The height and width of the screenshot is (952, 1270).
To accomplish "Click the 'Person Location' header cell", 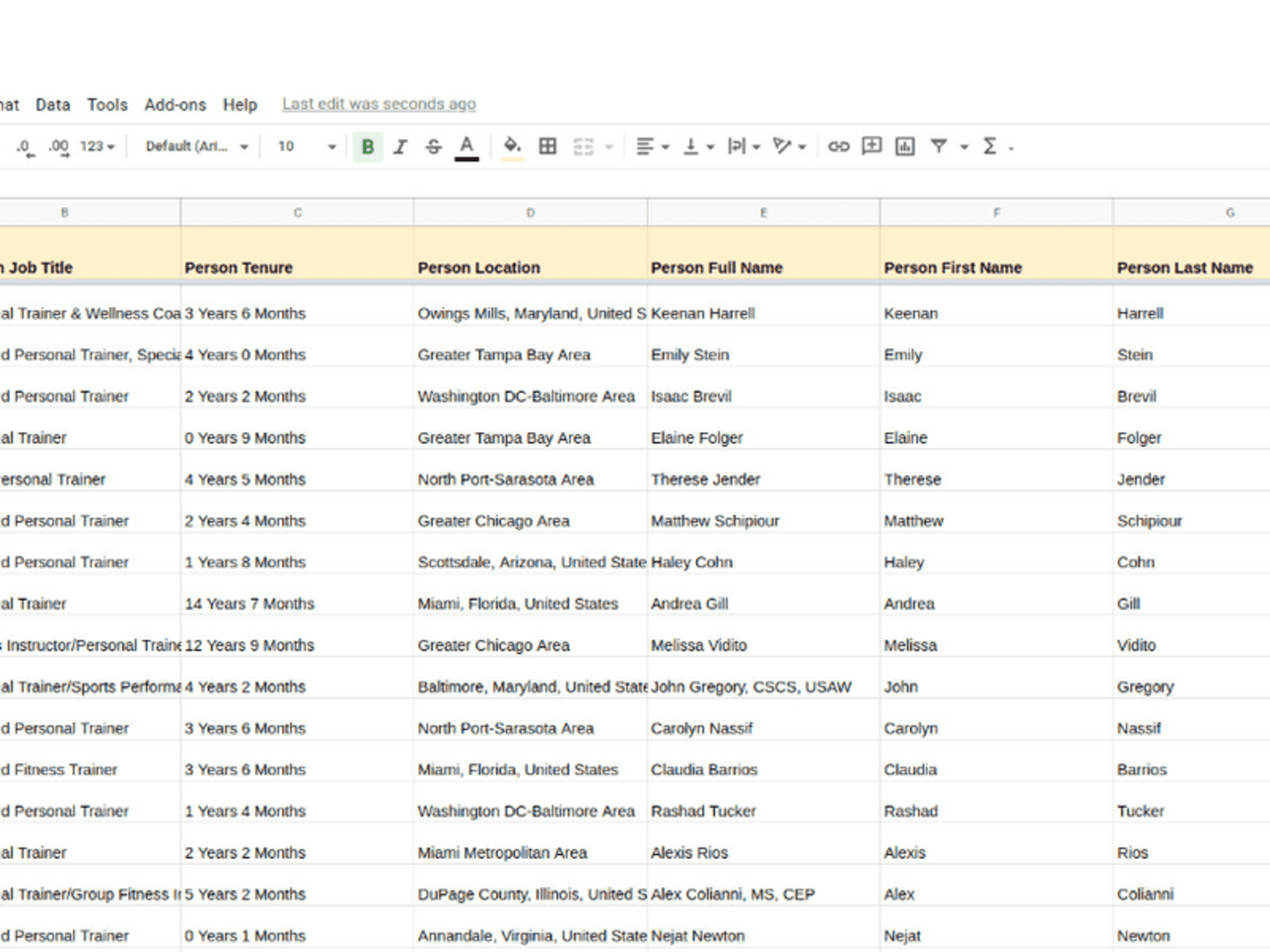I will 530,255.
